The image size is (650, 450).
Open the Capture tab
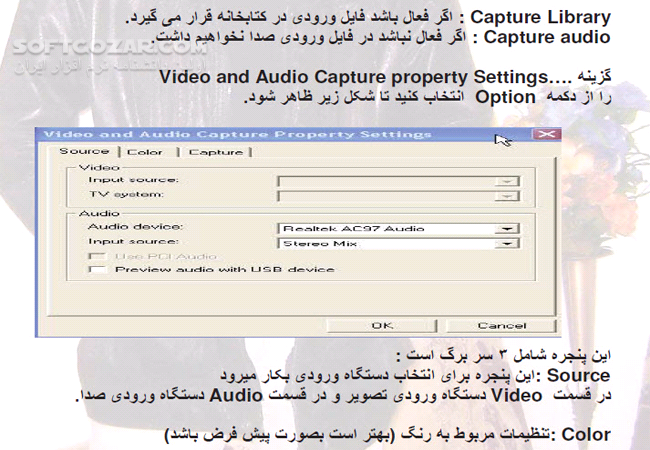coord(216,152)
